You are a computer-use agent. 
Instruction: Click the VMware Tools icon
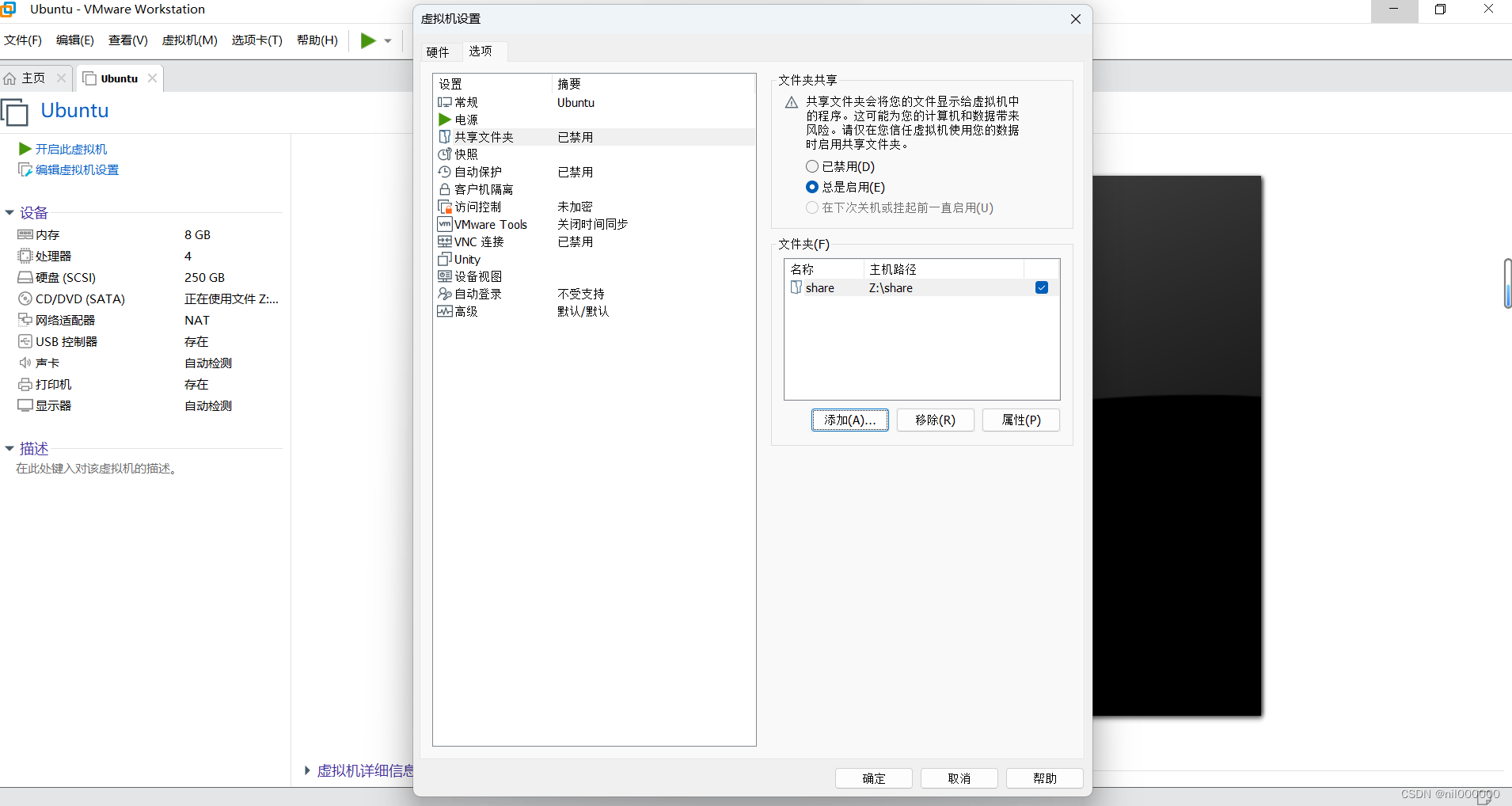pyautogui.click(x=445, y=224)
